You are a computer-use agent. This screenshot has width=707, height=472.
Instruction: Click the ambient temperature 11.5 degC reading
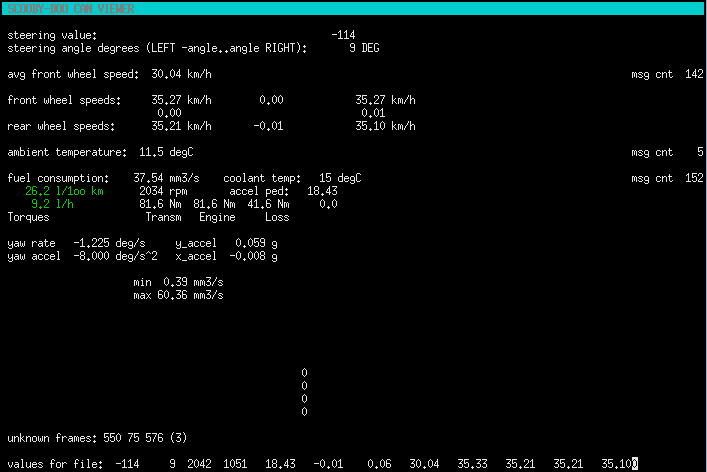pyautogui.click(x=165, y=152)
